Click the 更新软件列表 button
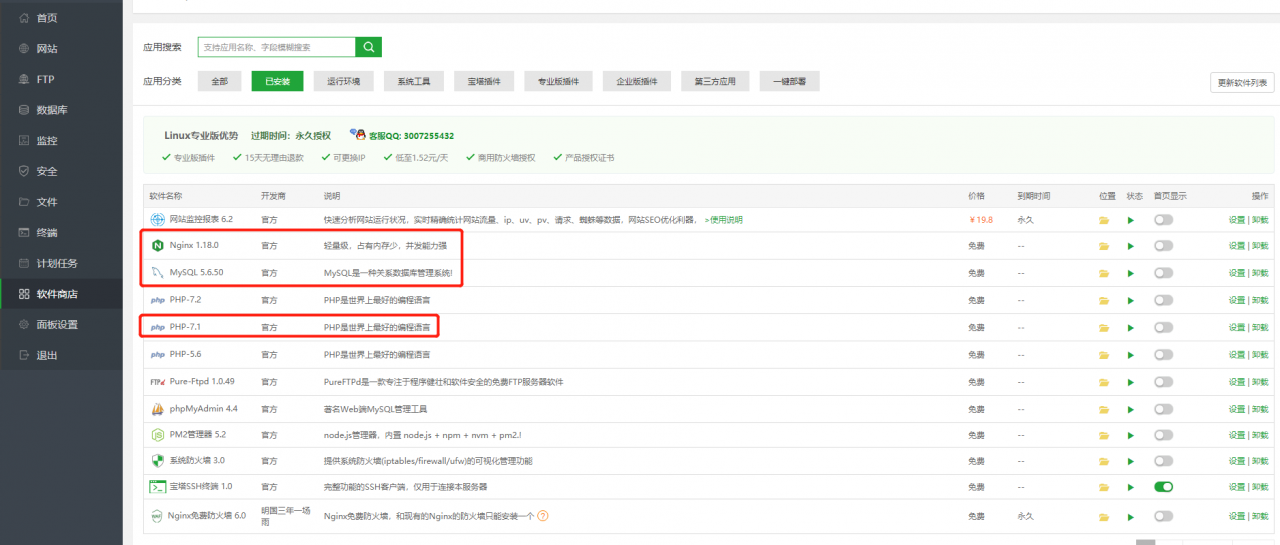The image size is (1280, 545). pyautogui.click(x=1242, y=82)
